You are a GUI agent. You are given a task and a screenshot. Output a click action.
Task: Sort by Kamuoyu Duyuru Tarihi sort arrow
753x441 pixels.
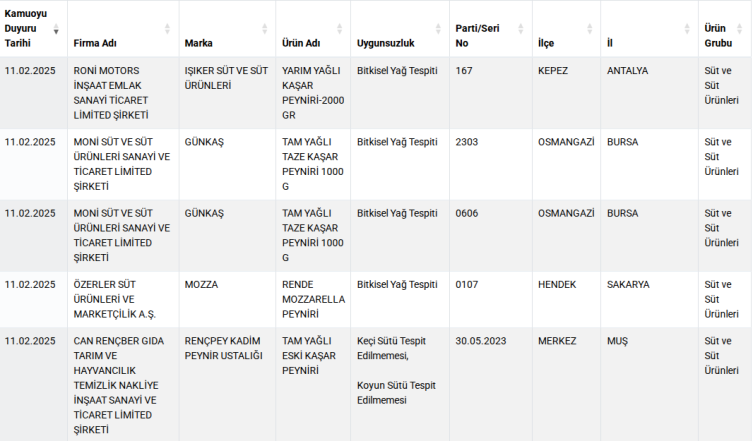(56, 29)
